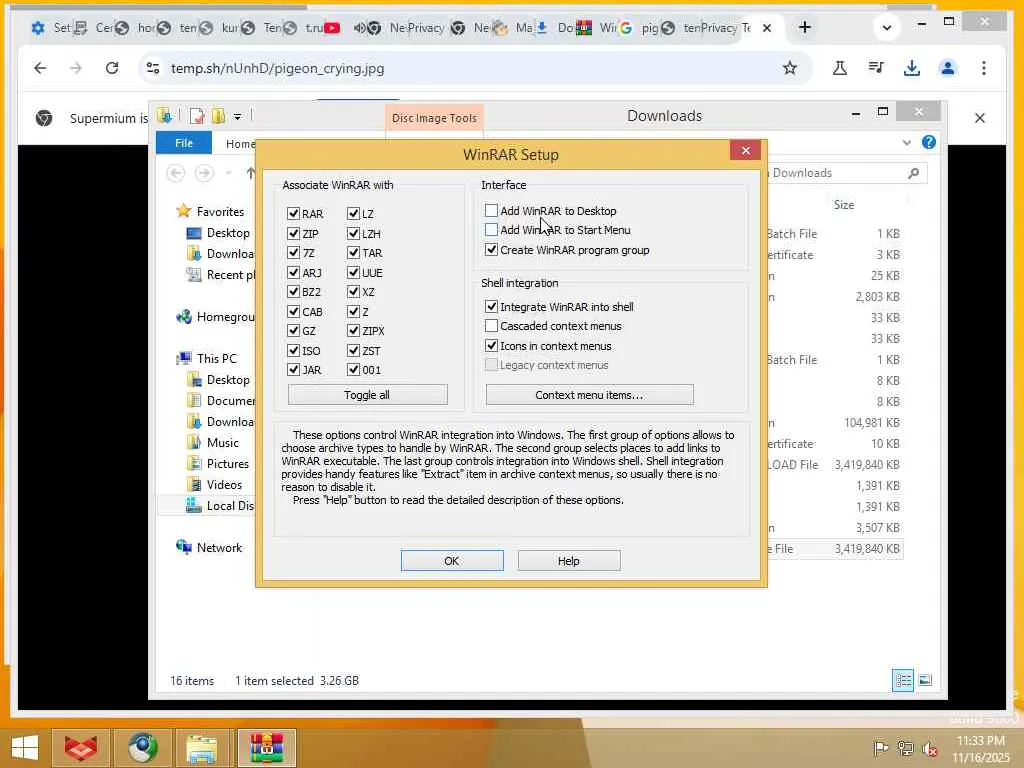Open new browser tab with plus
The image size is (1024, 768).
coord(805,27)
